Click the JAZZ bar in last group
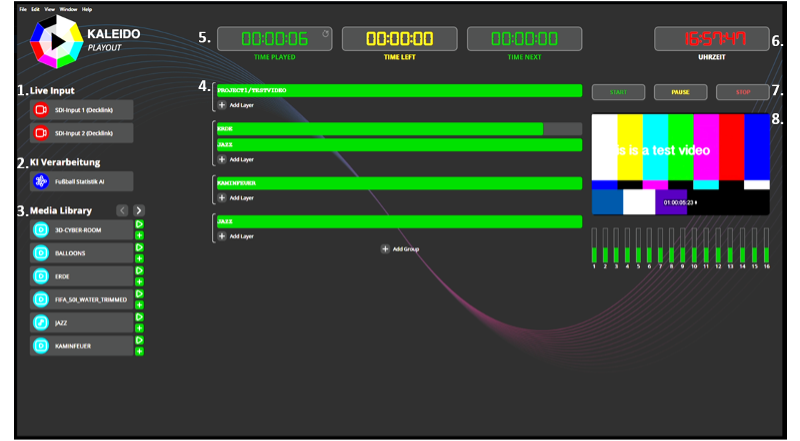This screenshot has height=441, width=800. tap(399, 222)
